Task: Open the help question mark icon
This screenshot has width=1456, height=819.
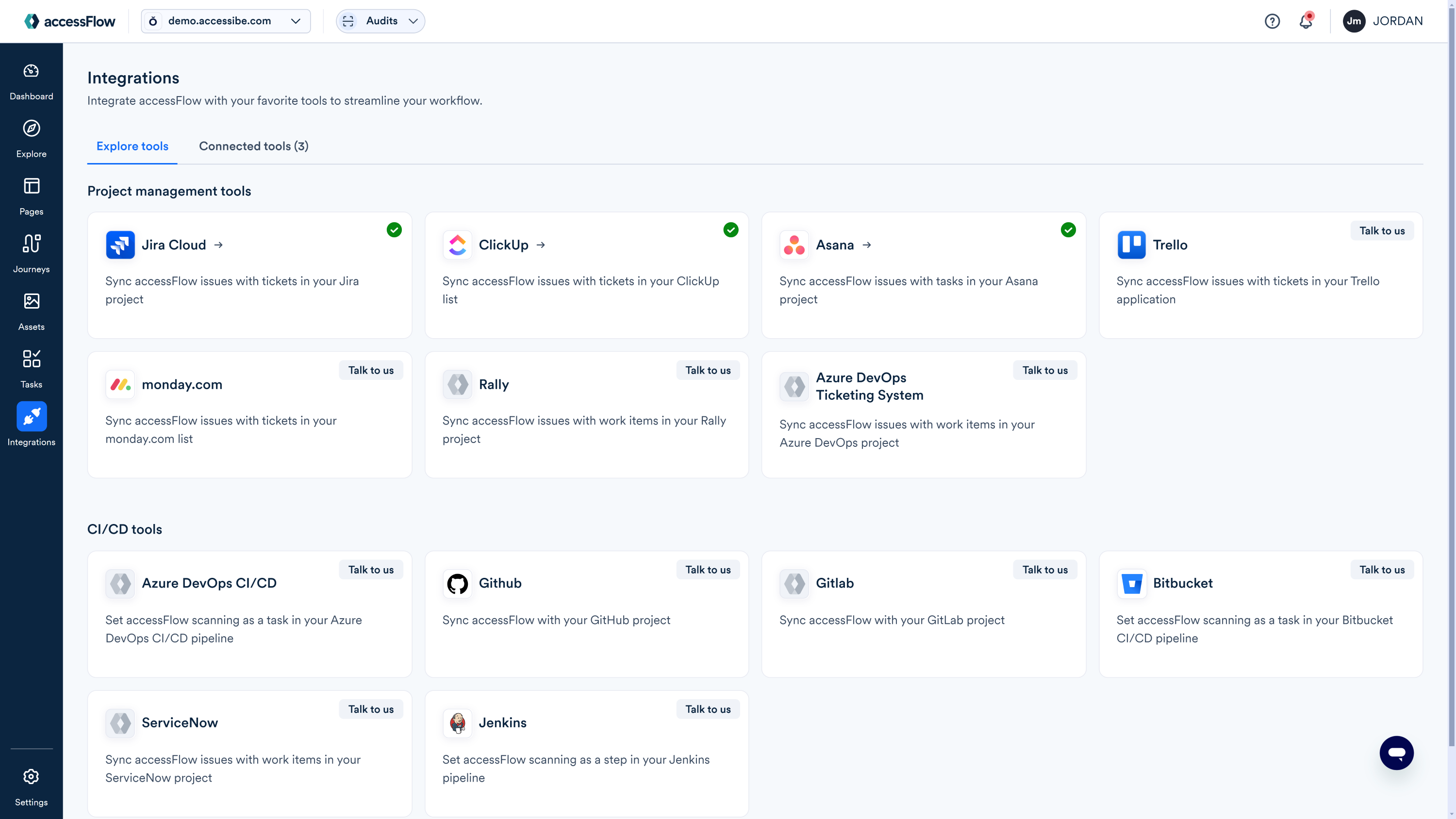Action: pyautogui.click(x=1273, y=21)
